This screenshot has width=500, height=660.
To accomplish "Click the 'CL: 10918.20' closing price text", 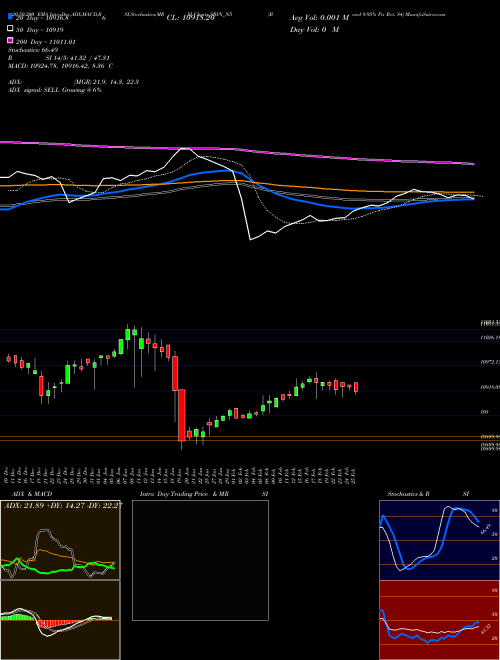I will tap(191, 17).
